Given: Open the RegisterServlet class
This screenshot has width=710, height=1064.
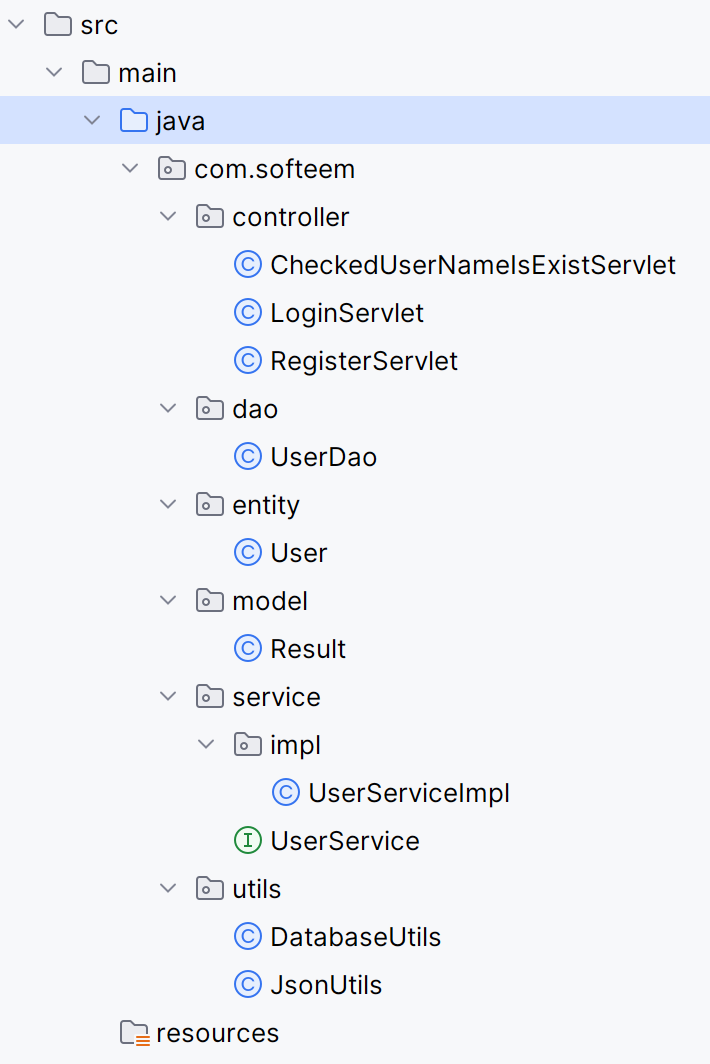Looking at the screenshot, I should pyautogui.click(x=363, y=360).
